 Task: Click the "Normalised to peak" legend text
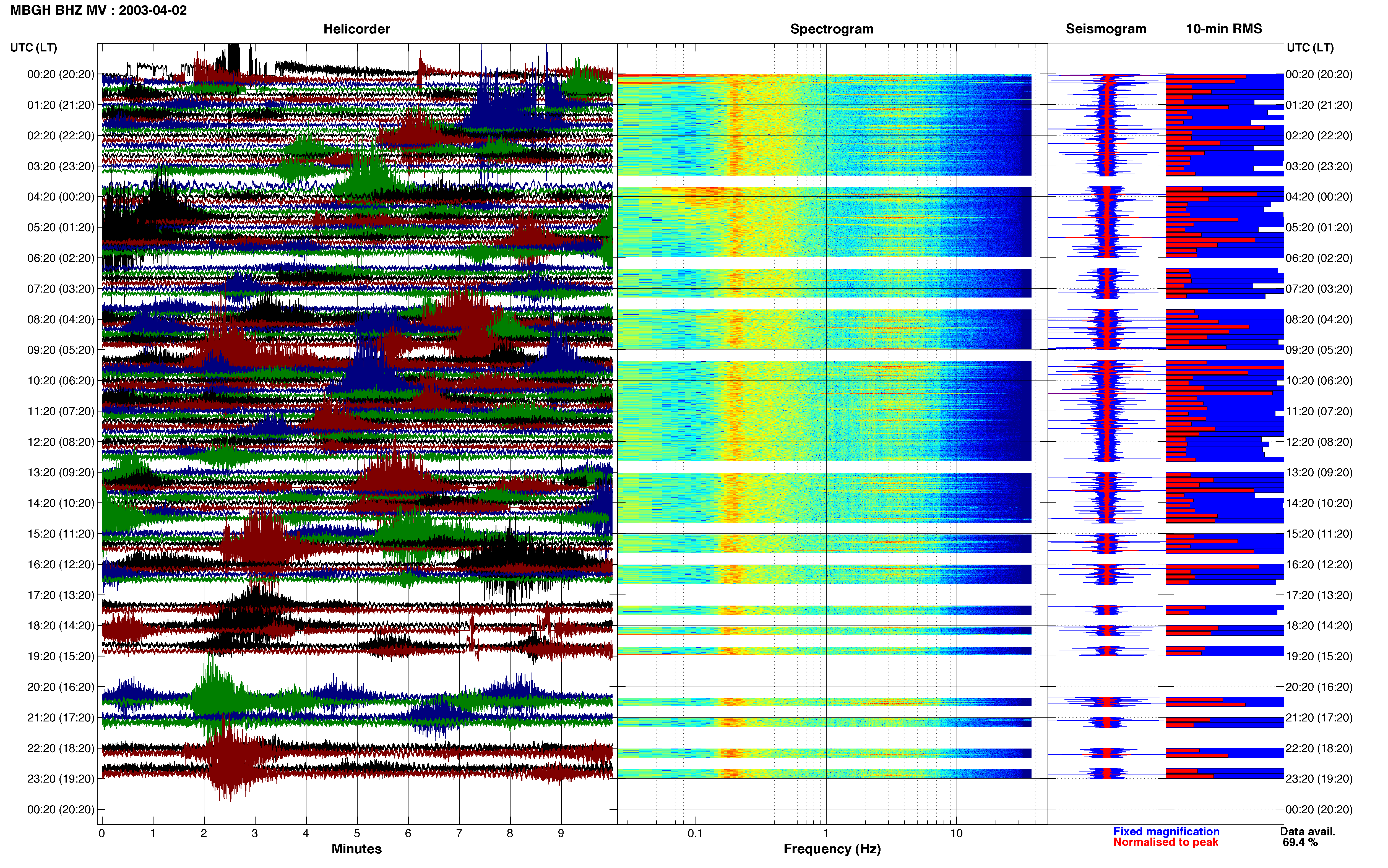coord(1166,842)
